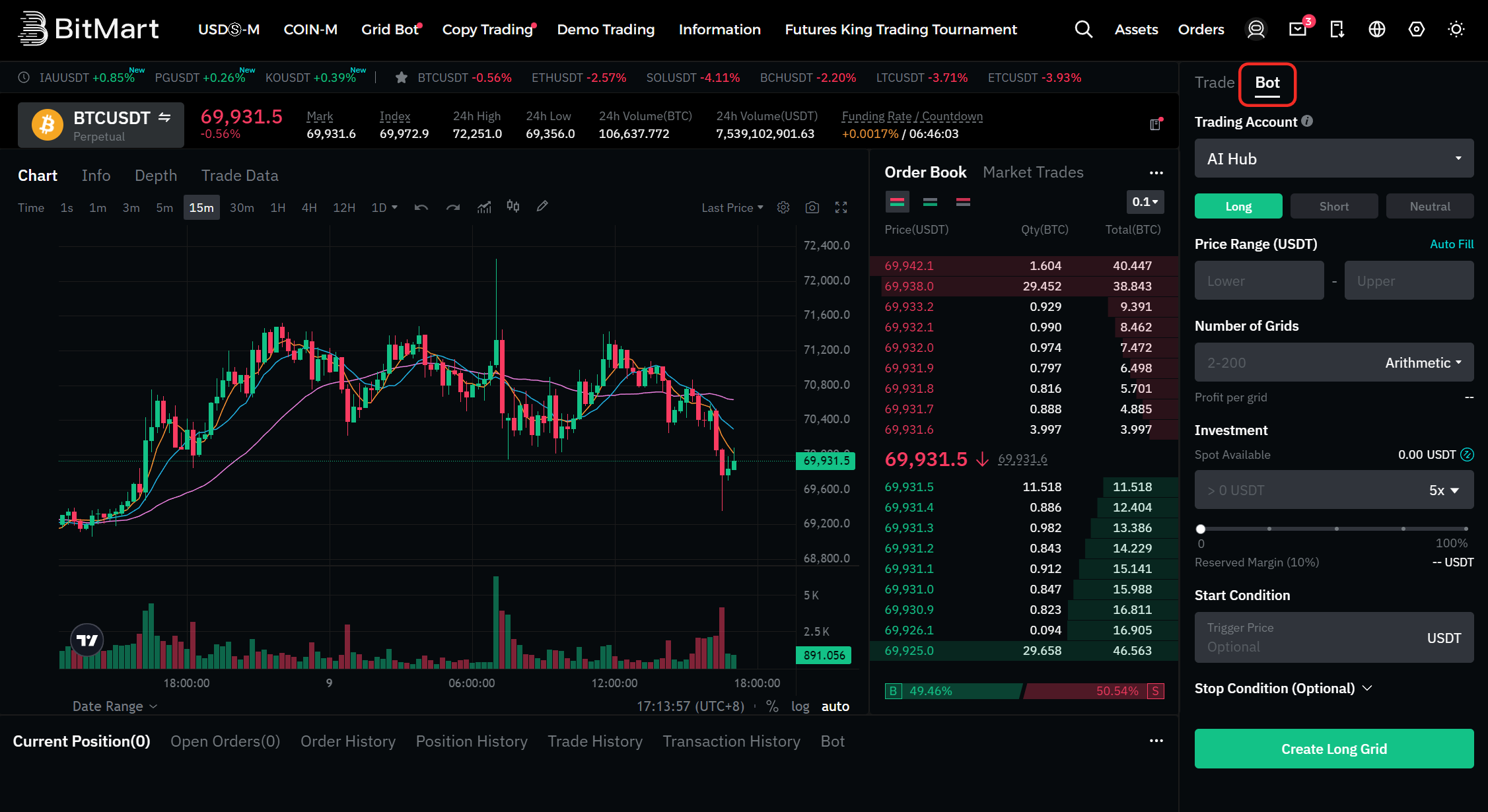Switch to the Trade tab
The image size is (1488, 812).
pos(1215,83)
